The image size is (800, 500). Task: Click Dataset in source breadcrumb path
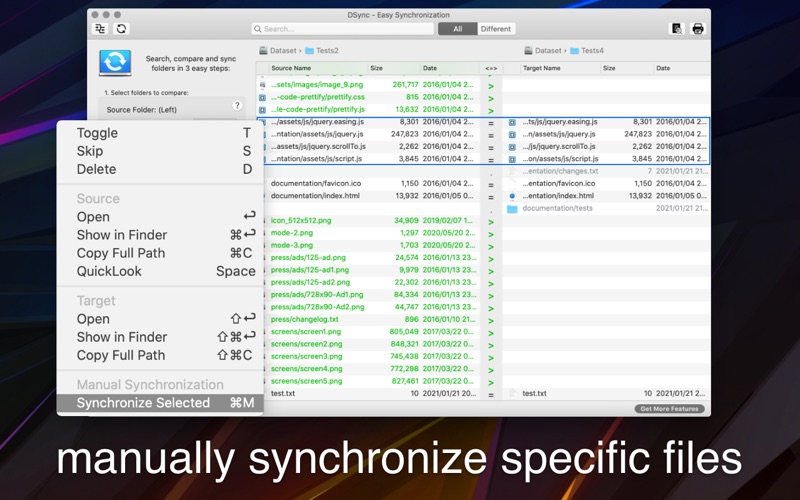point(283,51)
